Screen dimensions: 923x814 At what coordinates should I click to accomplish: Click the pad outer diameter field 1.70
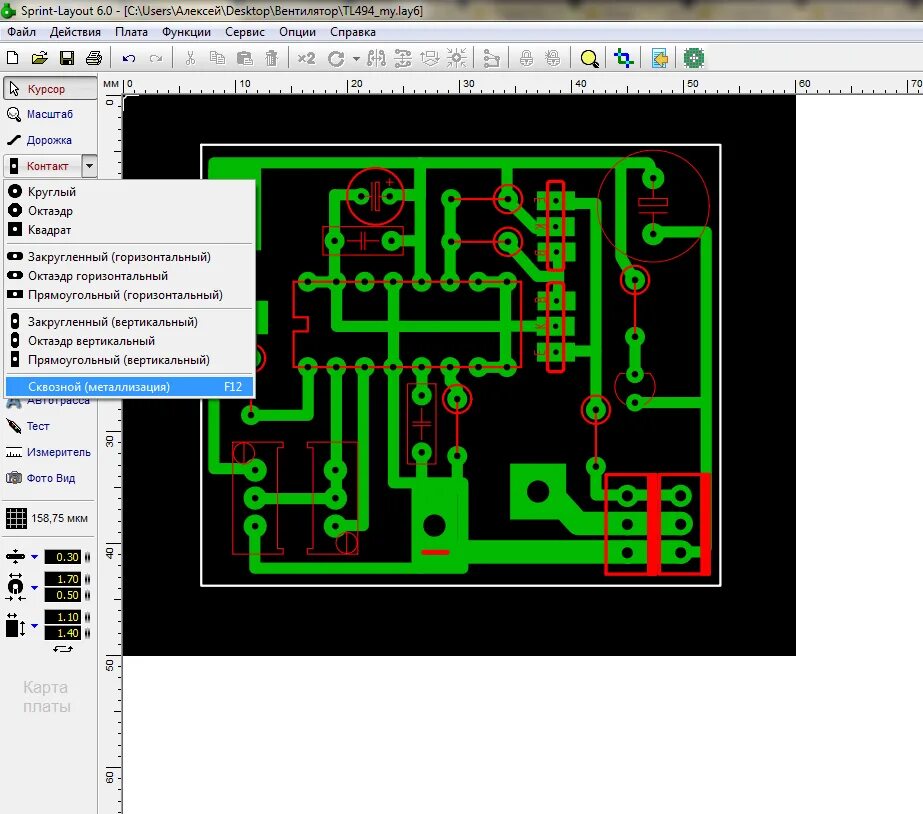pos(63,579)
